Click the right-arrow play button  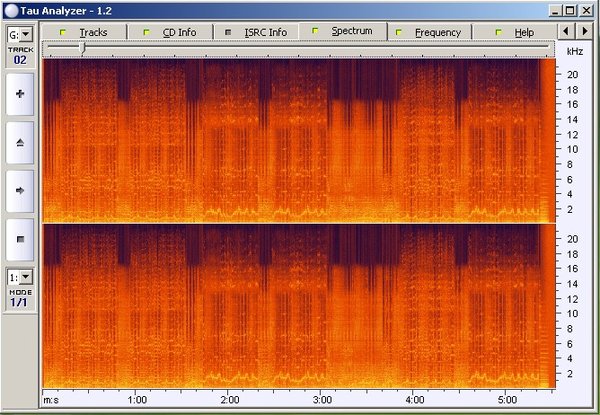click(x=20, y=191)
